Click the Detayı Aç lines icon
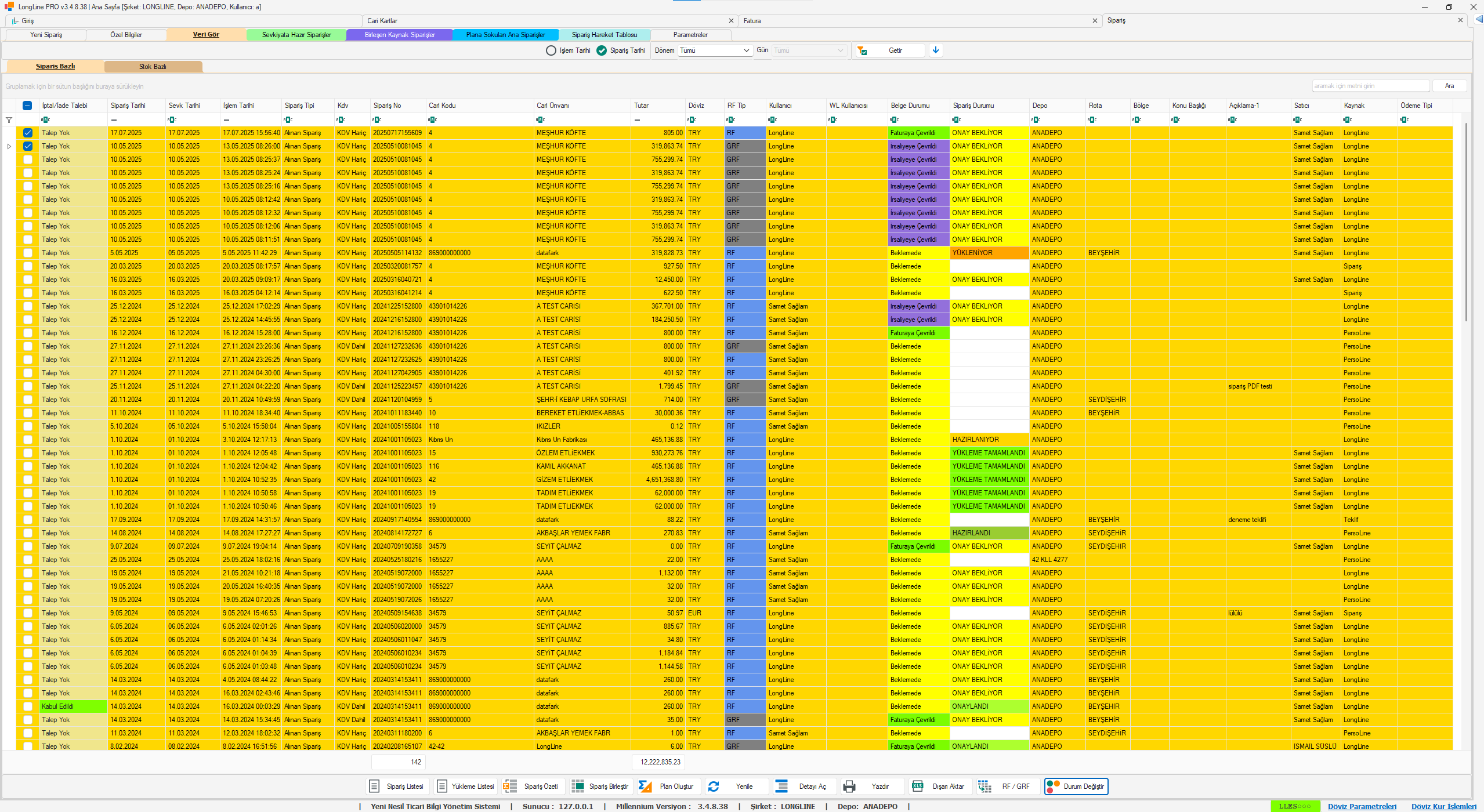Viewport: 1484px width, 812px height. [781, 786]
